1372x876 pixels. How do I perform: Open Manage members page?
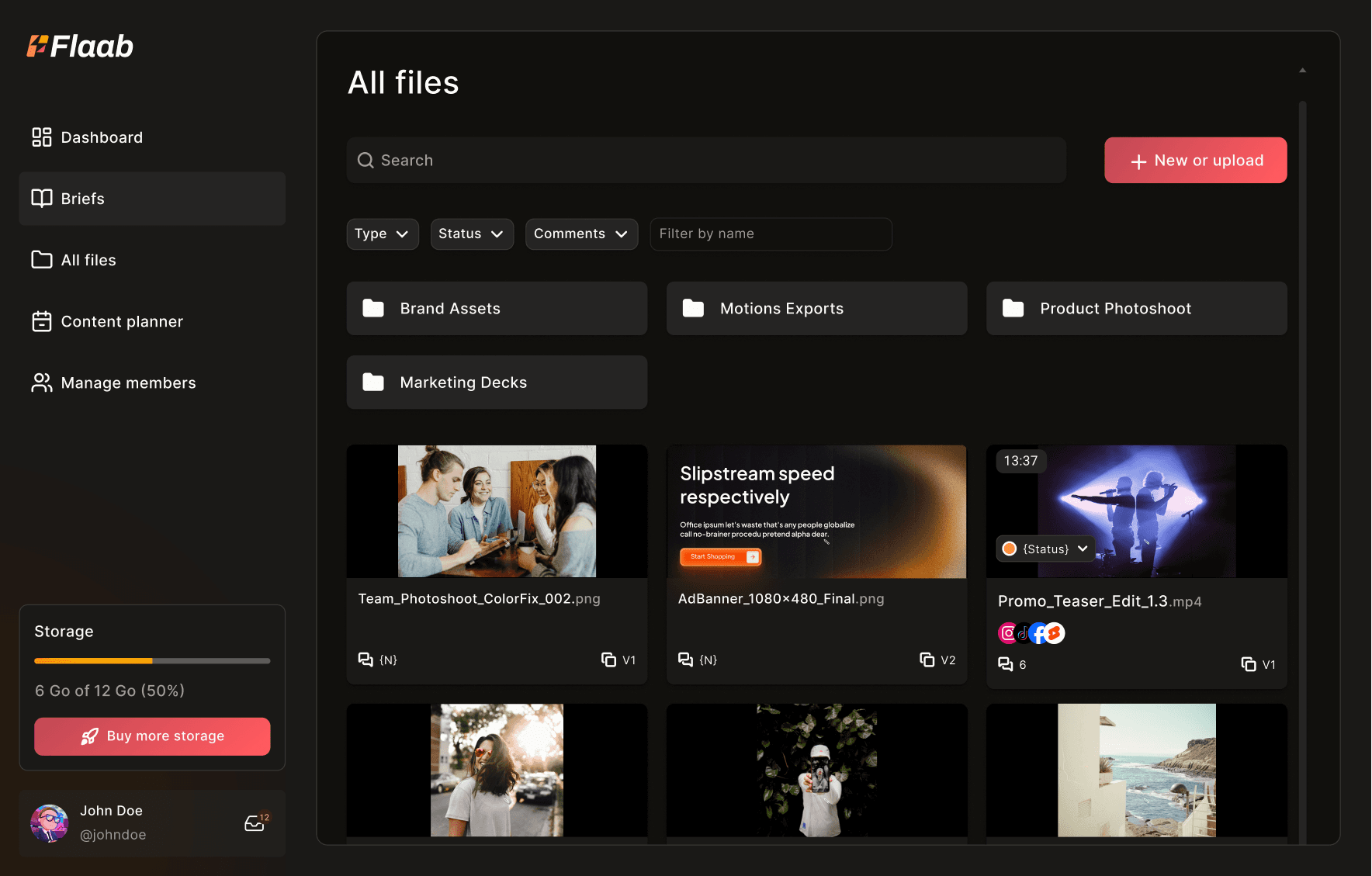152,383
